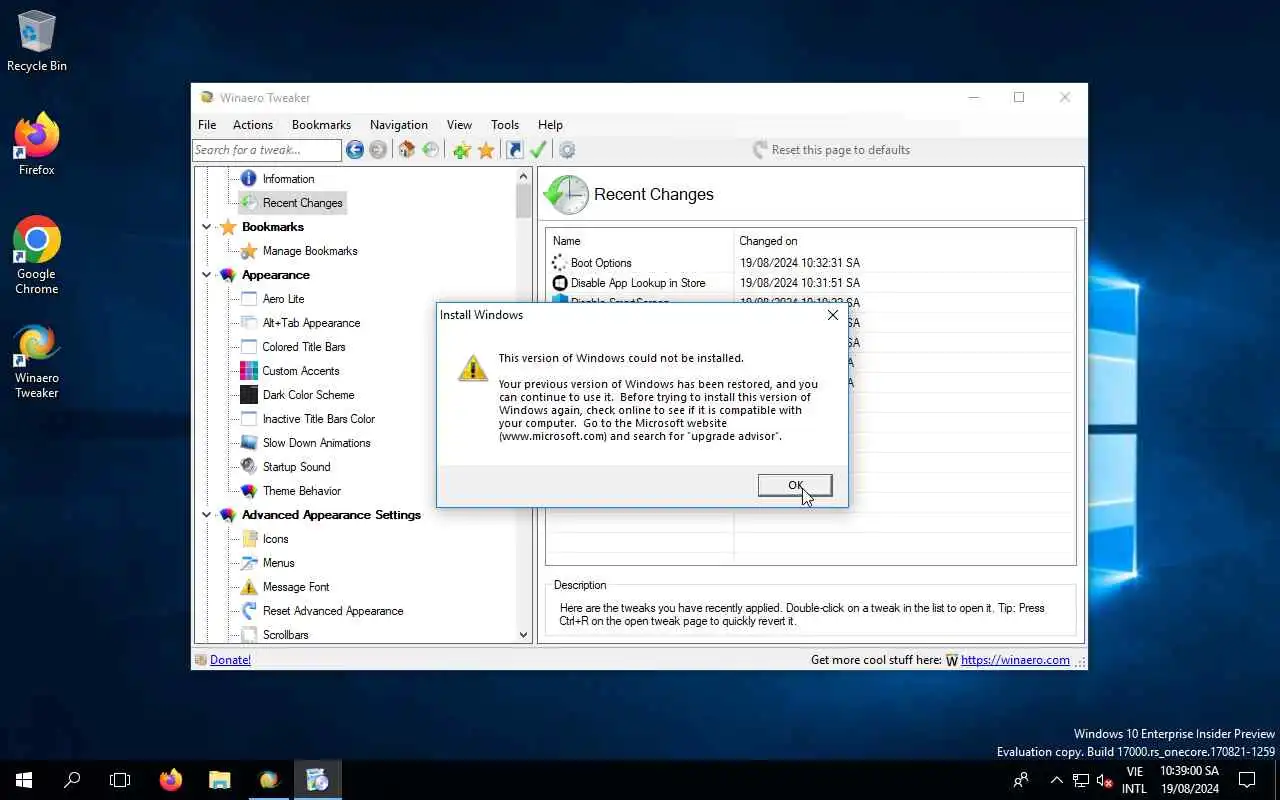
Task: Click the Information tree icon
Action: pos(248,179)
